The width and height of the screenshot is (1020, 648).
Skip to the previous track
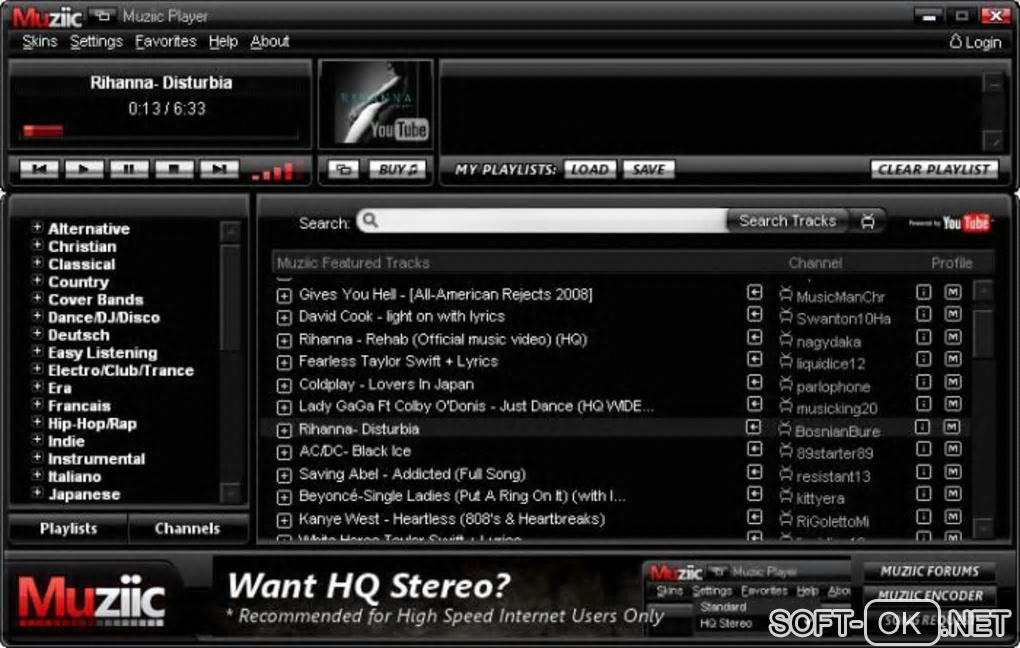pos(39,169)
